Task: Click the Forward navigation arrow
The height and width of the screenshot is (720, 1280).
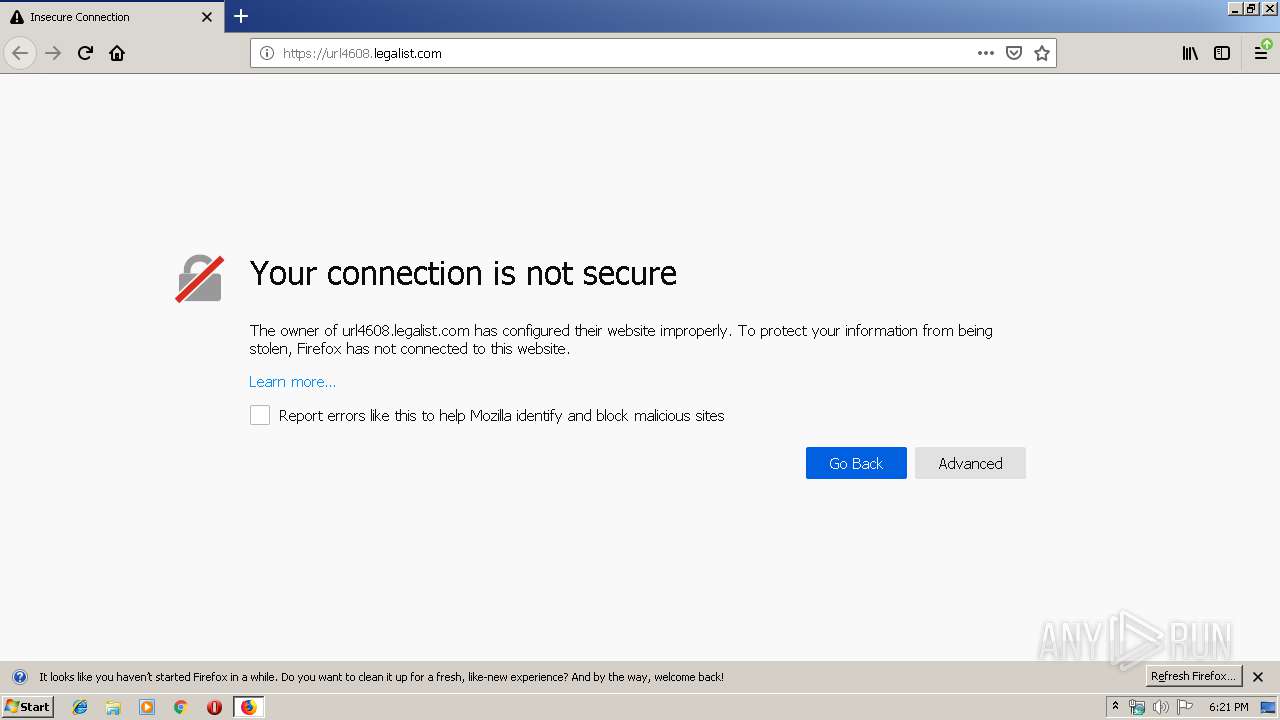Action: click(53, 53)
